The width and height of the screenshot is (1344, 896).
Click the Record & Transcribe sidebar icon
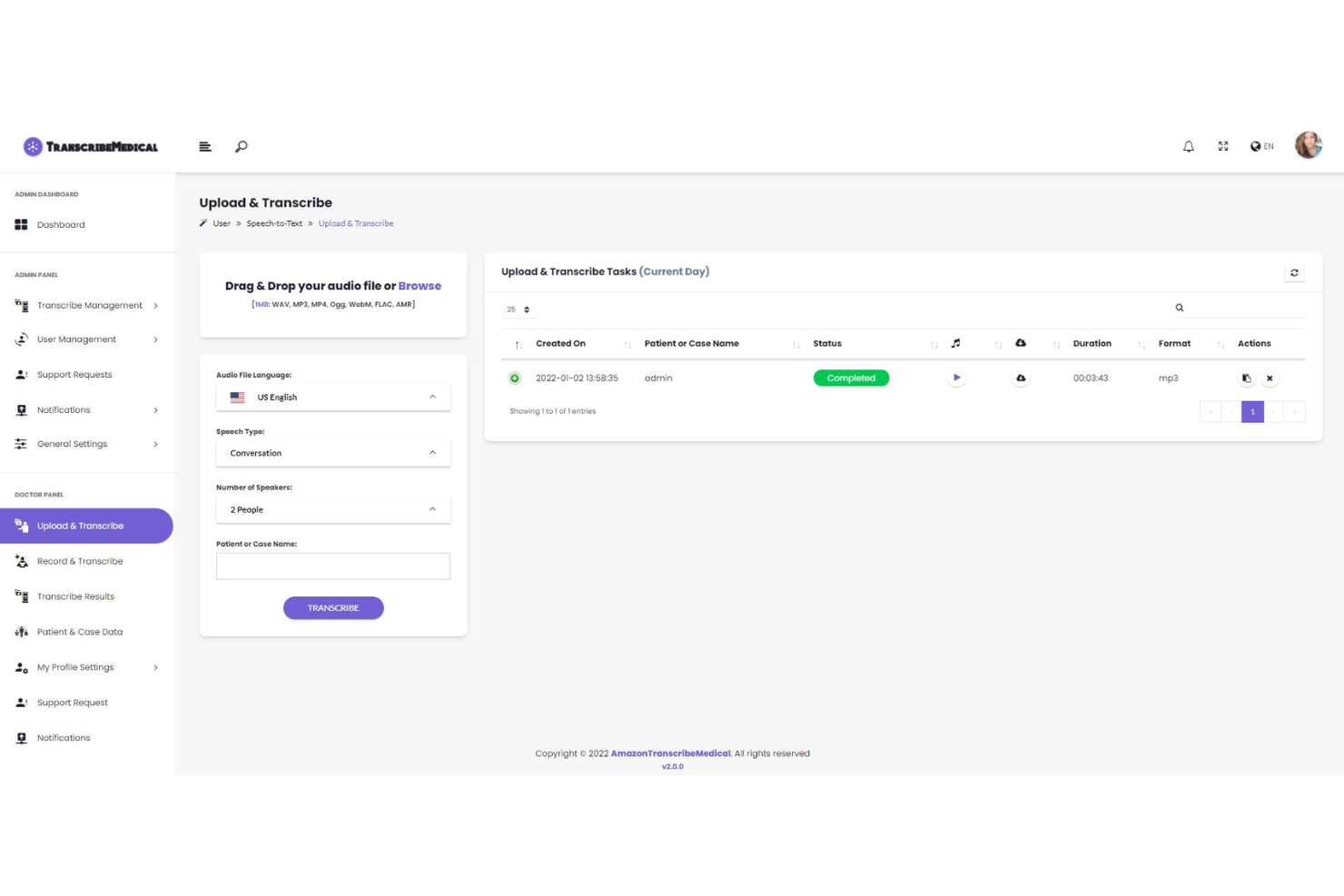21,561
